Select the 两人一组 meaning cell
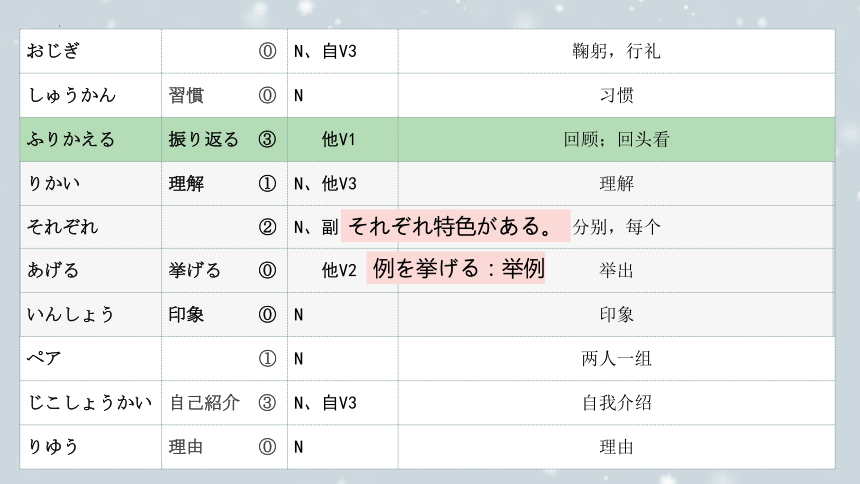Screen dimensions: 860x484 616,358
